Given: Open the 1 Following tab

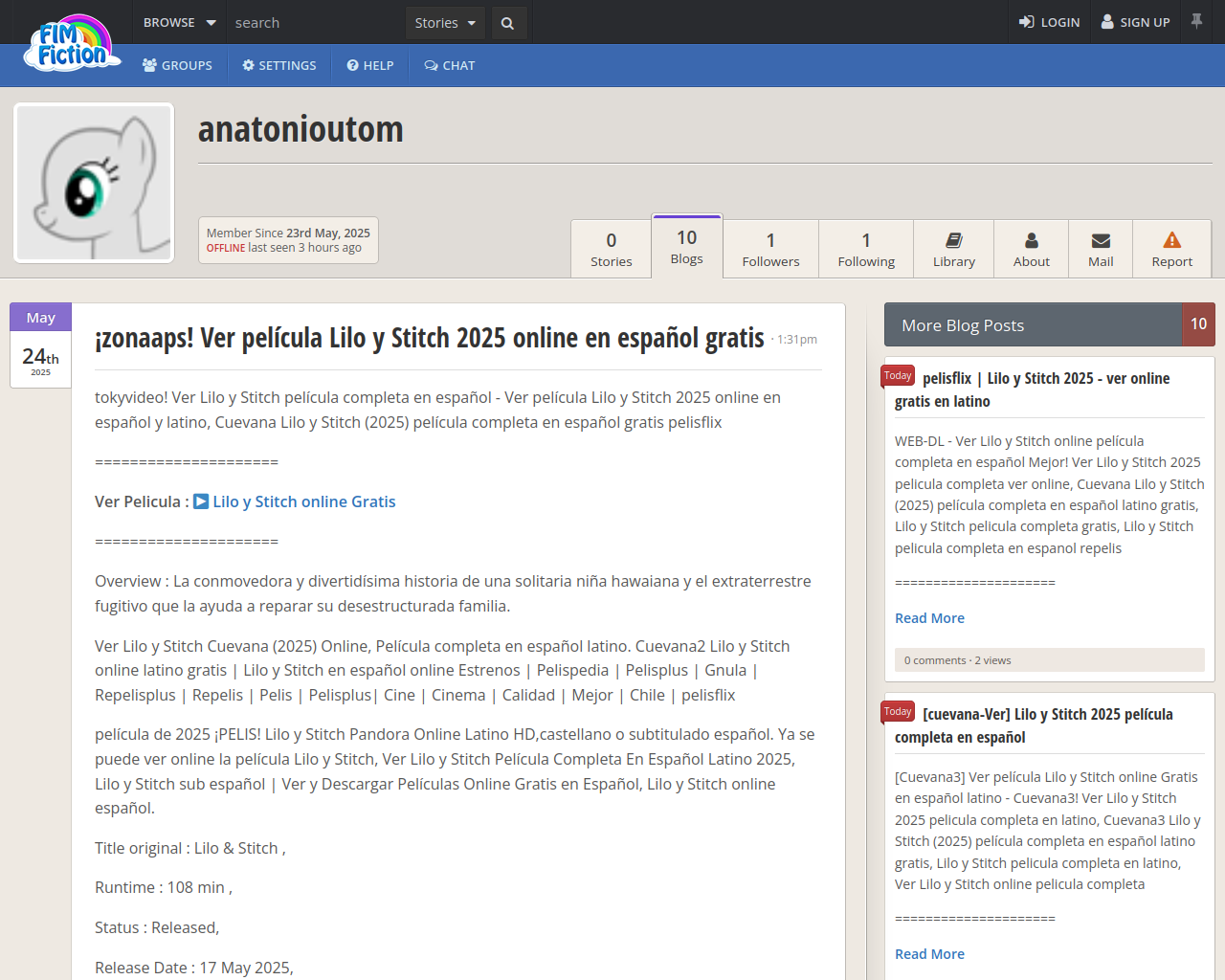Looking at the screenshot, I should [866, 249].
